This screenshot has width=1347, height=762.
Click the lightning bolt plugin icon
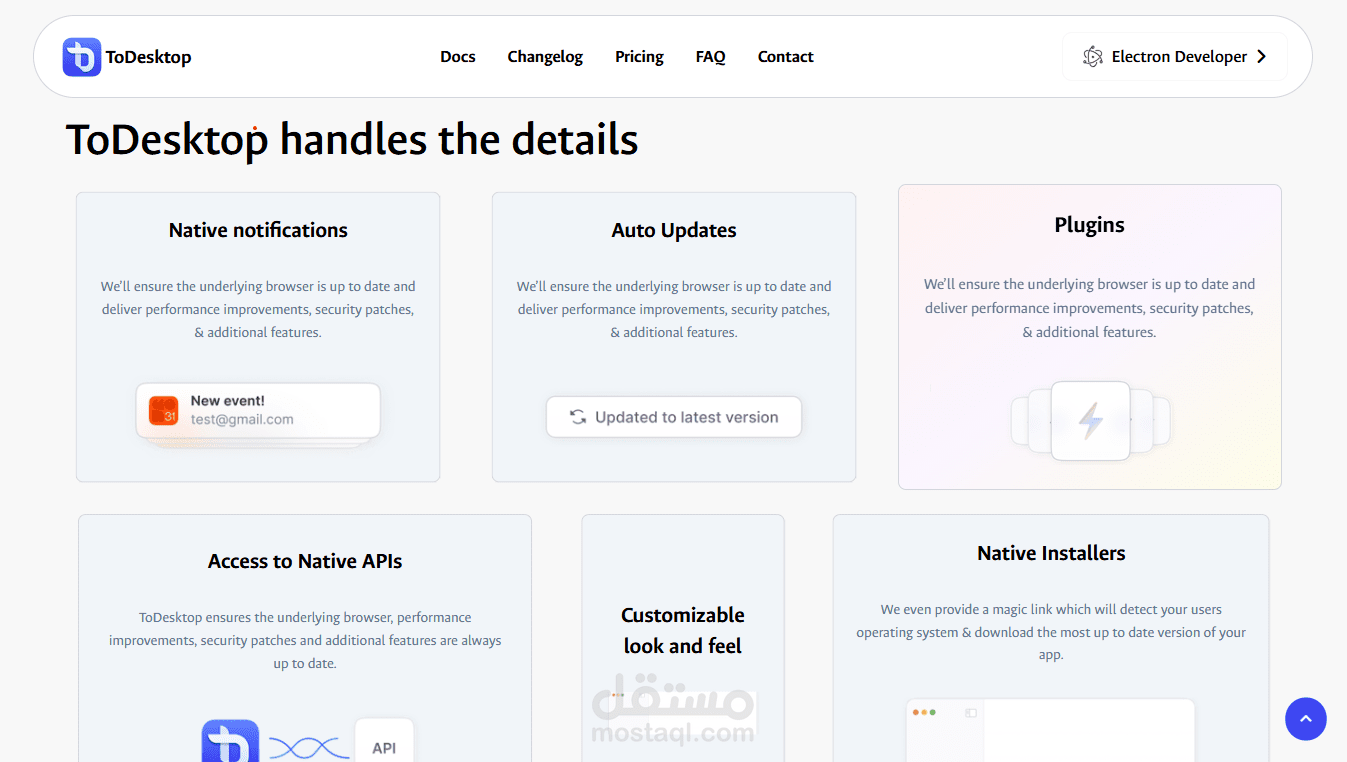[1091, 421]
